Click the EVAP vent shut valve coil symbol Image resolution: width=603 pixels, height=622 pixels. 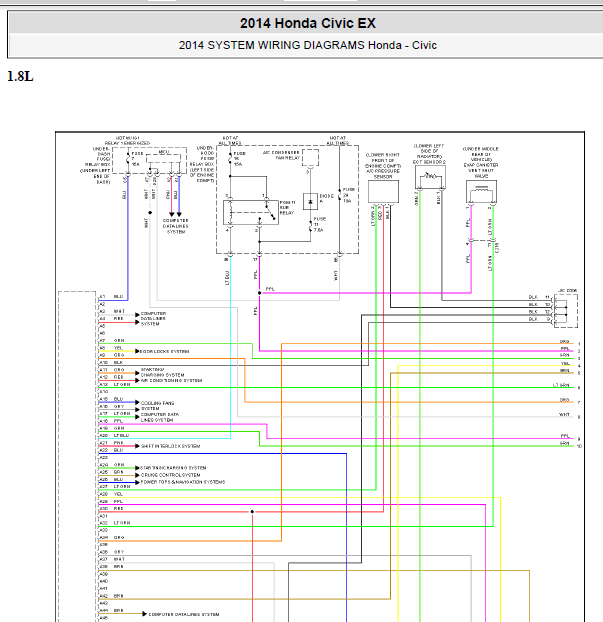coord(481,192)
